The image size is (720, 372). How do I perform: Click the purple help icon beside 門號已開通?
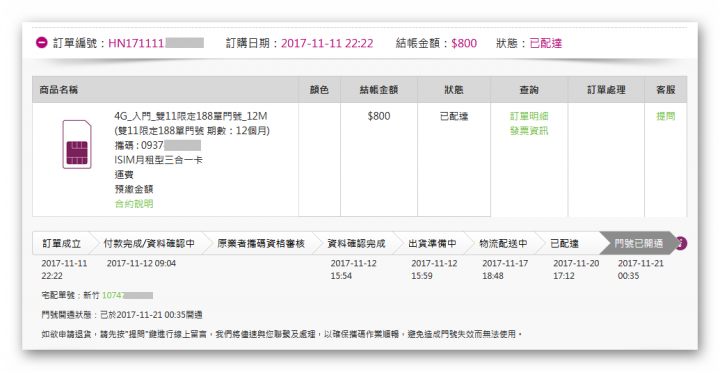click(x=681, y=243)
